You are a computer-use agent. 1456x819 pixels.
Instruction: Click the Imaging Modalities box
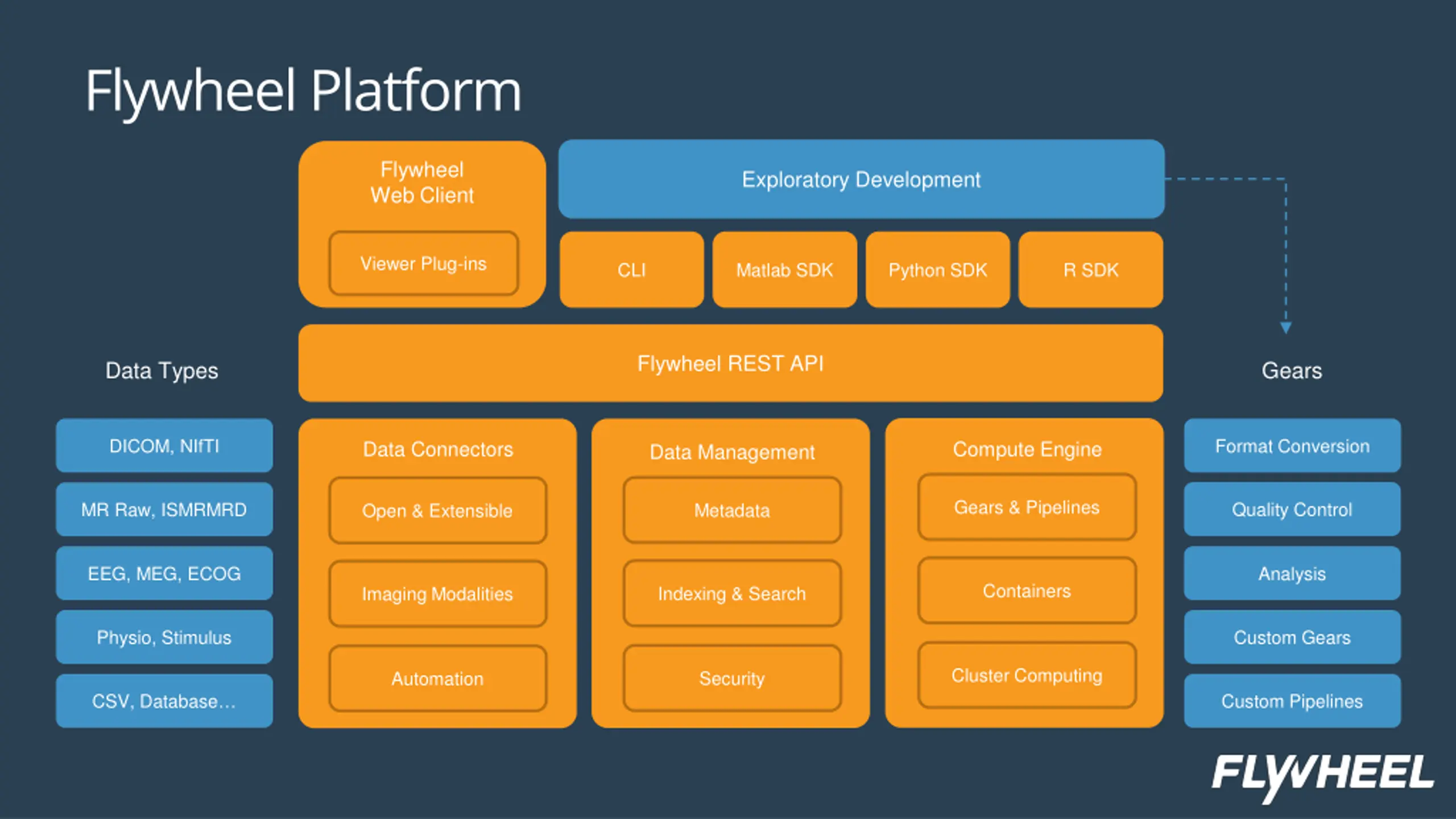coord(437,594)
